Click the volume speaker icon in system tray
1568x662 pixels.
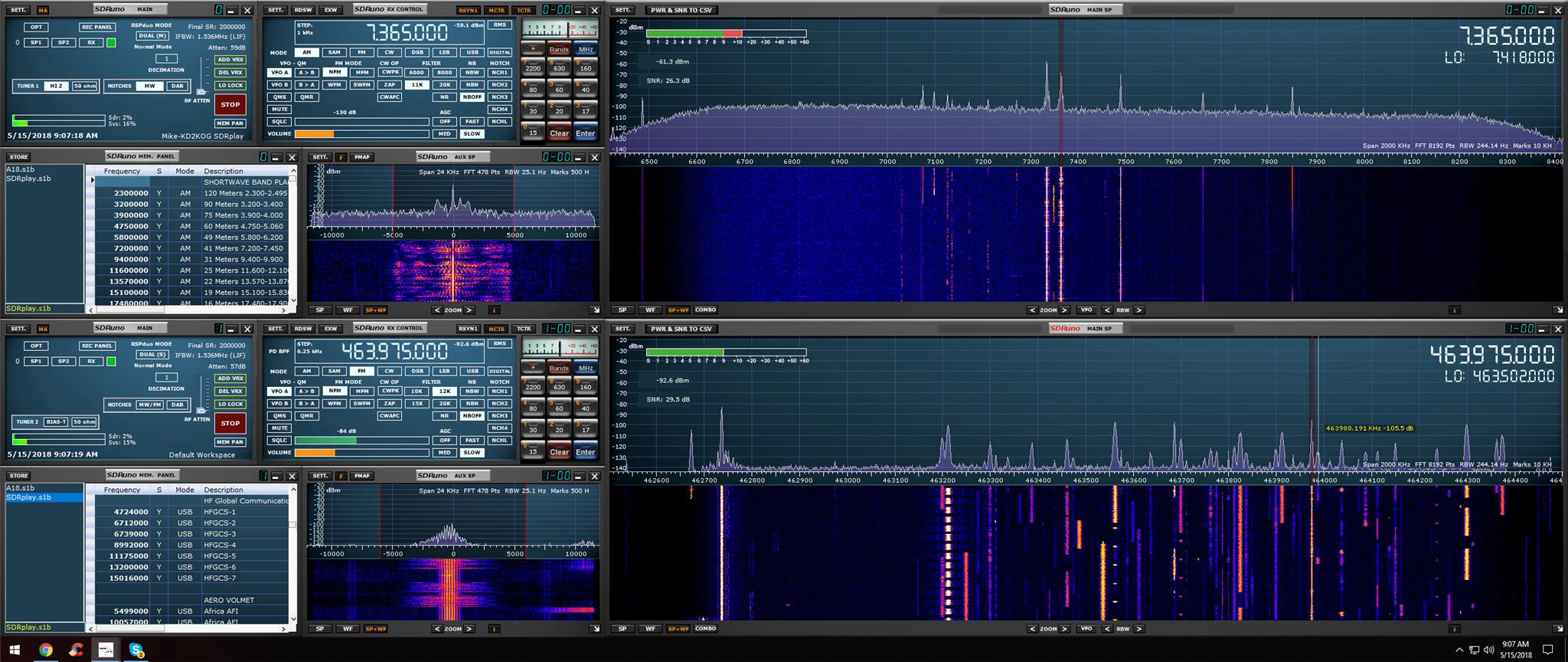[x=1488, y=651]
